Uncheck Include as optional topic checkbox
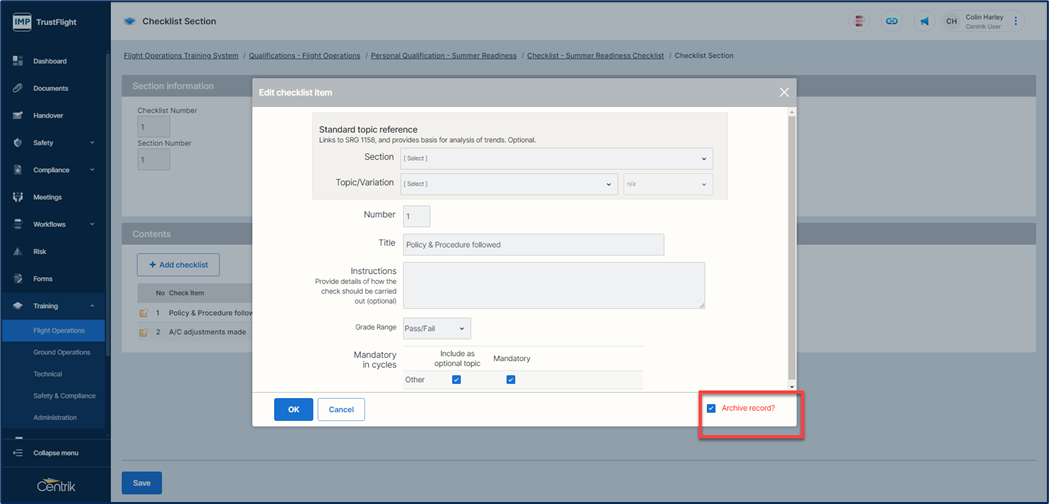 [456, 380]
